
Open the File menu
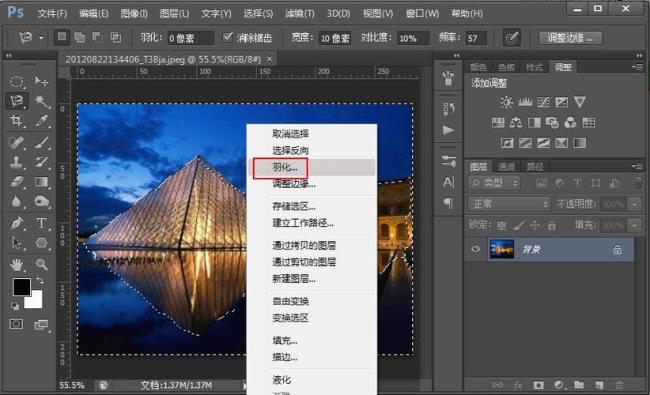pyautogui.click(x=52, y=14)
